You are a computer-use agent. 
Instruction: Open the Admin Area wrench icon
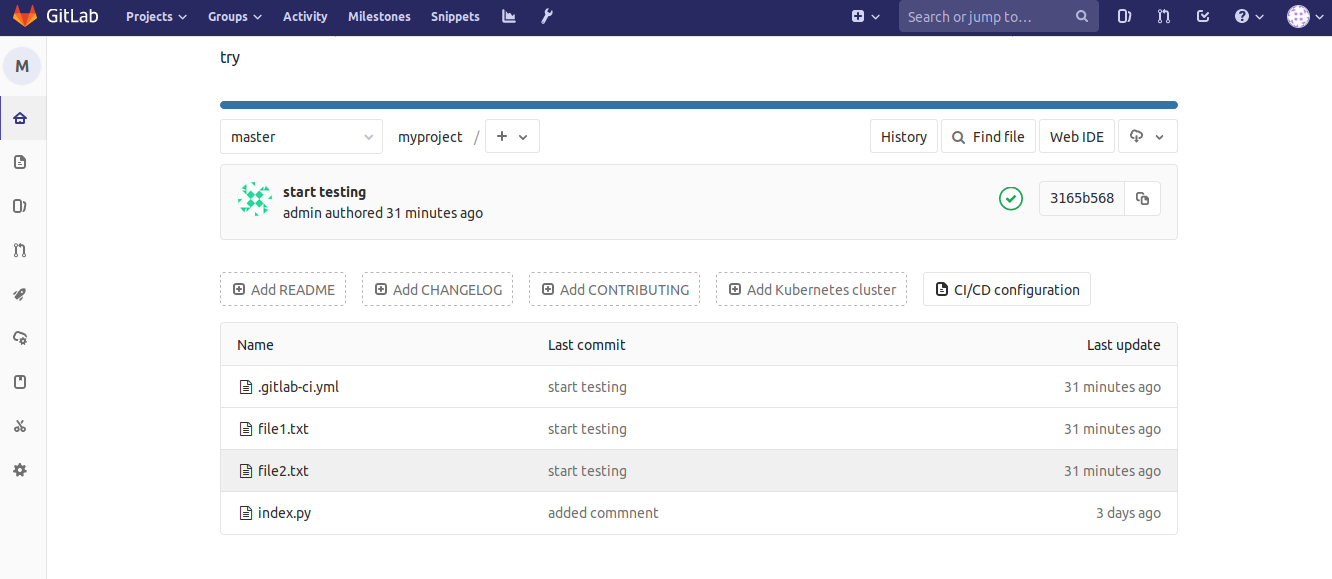click(546, 16)
